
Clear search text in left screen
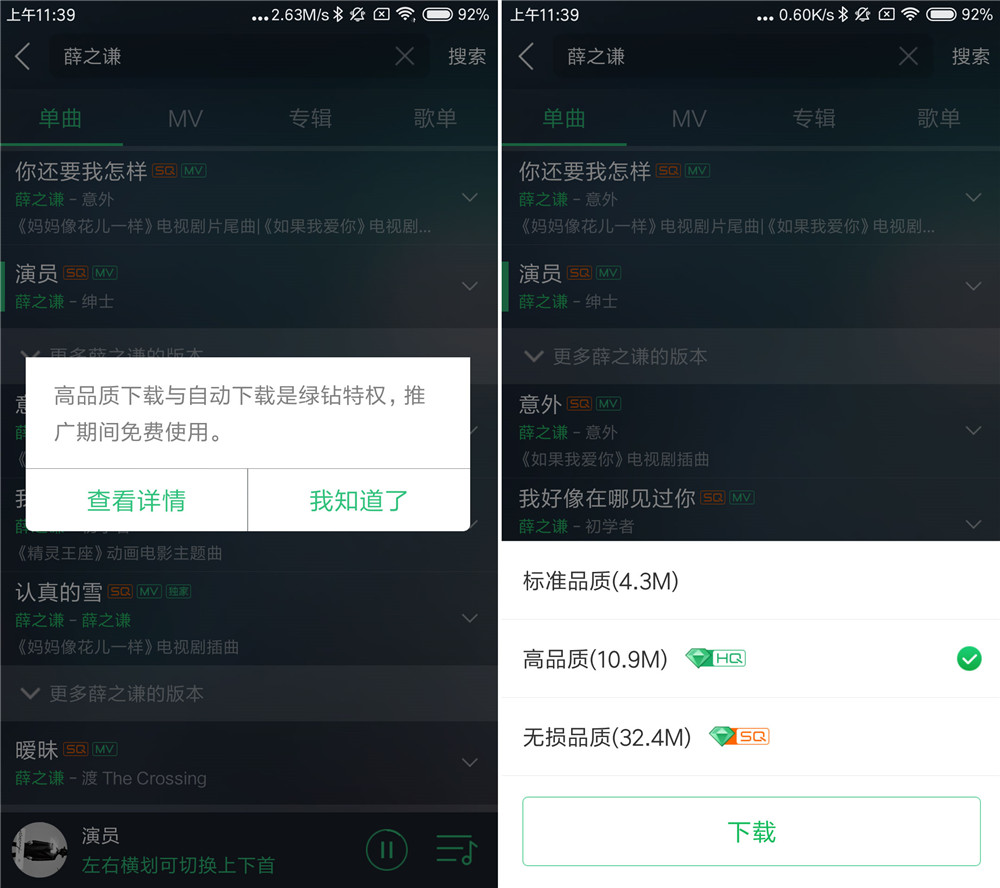click(404, 56)
